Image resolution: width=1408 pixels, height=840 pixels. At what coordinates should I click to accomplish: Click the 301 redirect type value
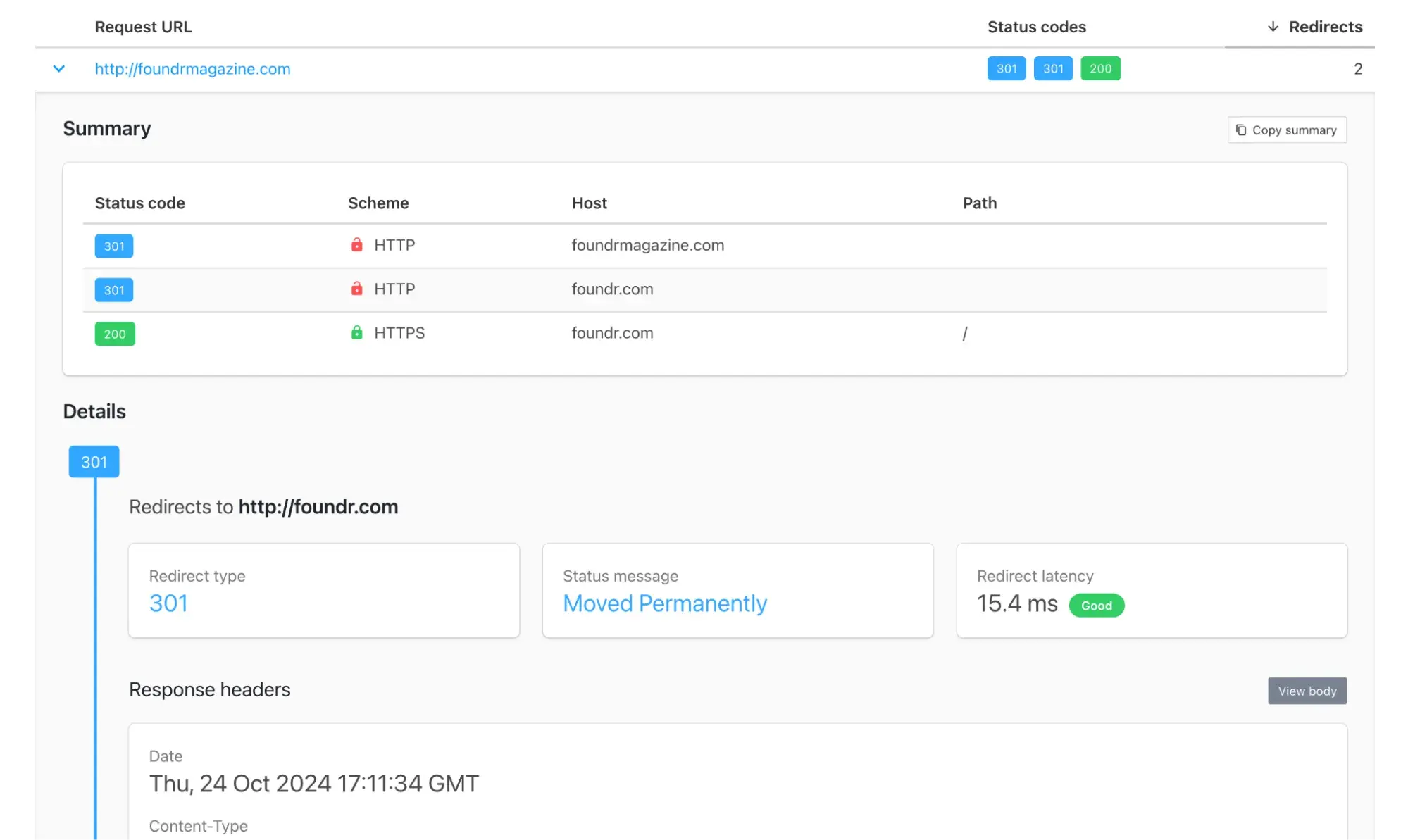tap(168, 603)
